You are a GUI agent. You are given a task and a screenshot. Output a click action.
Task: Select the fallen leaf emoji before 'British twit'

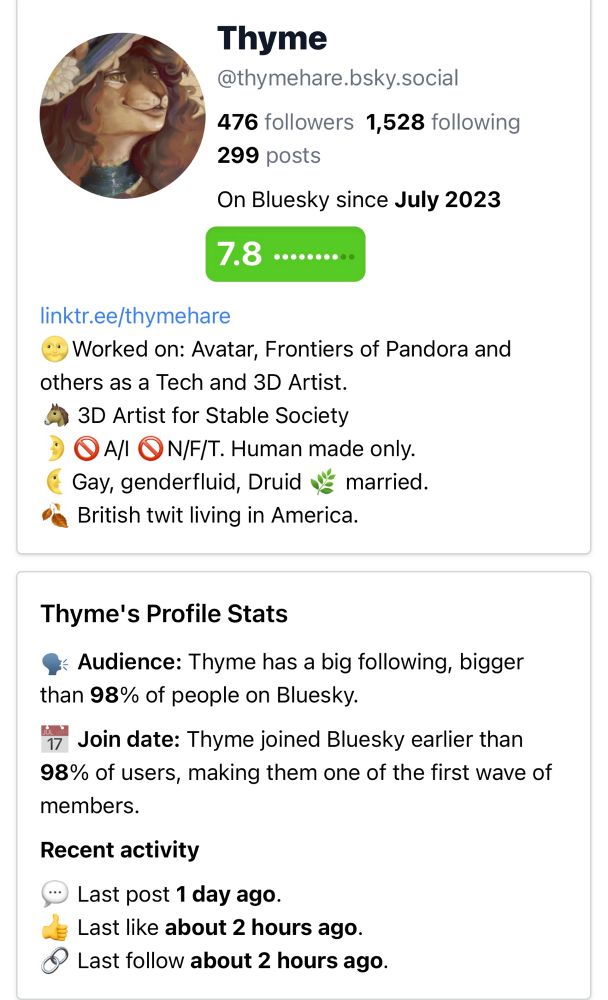pos(52,514)
